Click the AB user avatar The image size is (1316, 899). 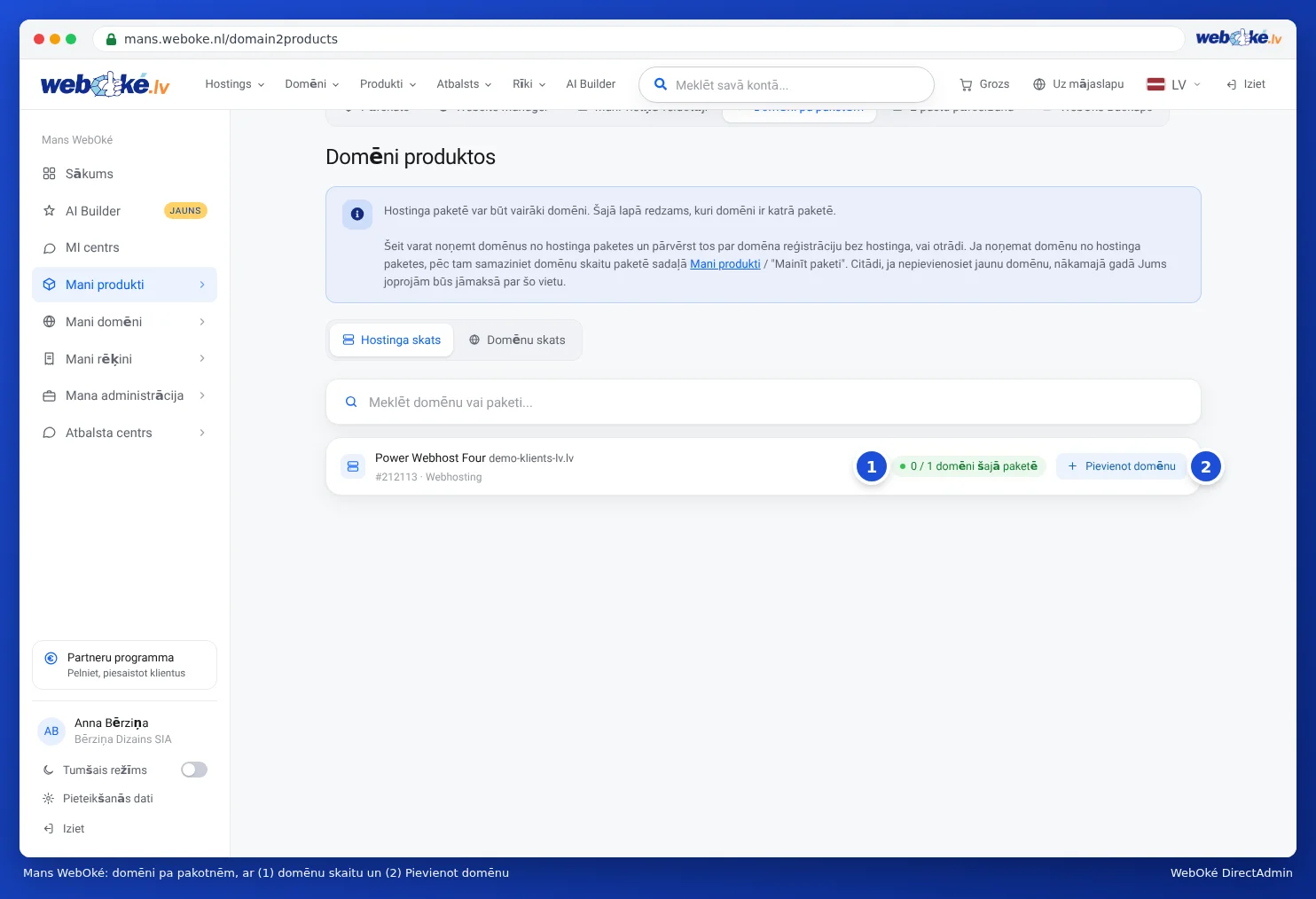coord(51,731)
